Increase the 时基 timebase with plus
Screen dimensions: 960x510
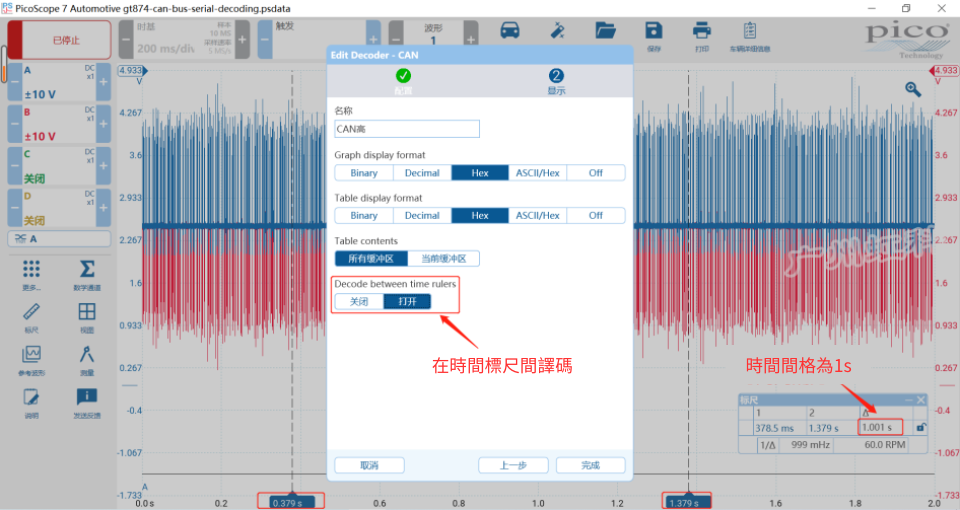point(242,40)
